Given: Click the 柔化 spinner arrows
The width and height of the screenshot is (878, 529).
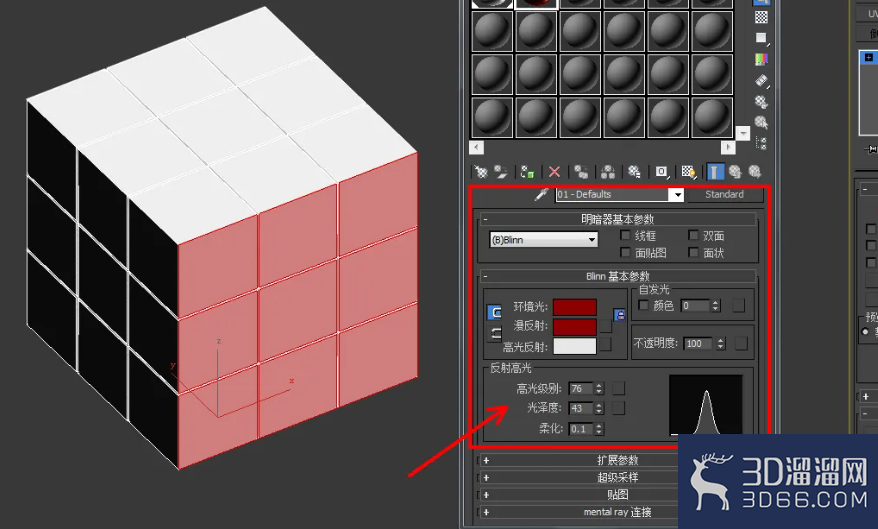Looking at the screenshot, I should coord(599,429).
